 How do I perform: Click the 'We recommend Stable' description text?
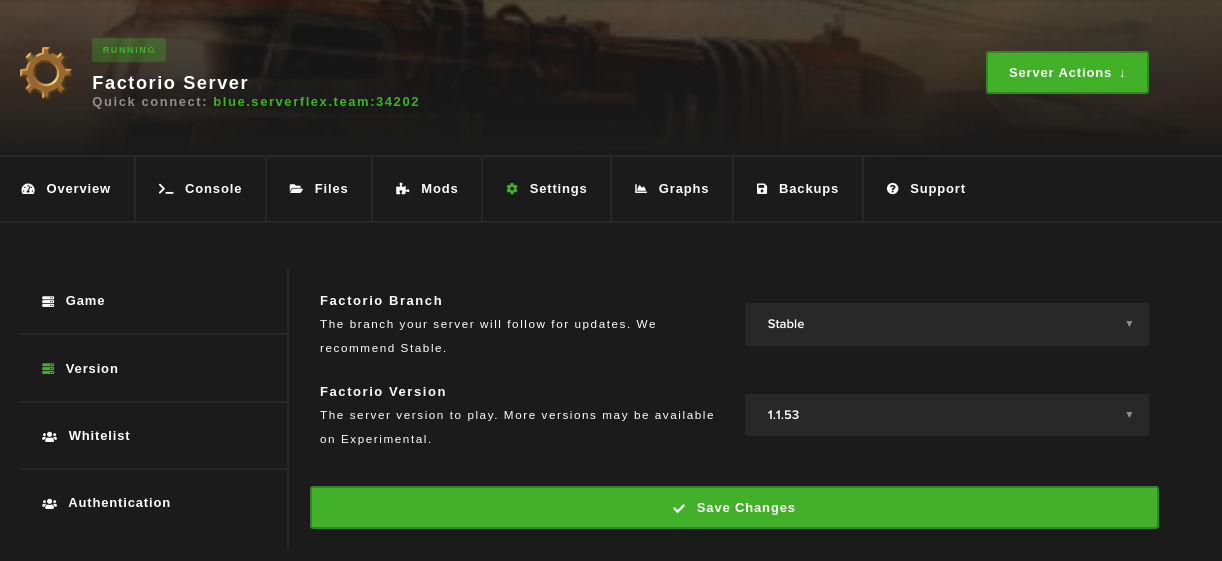(488, 336)
